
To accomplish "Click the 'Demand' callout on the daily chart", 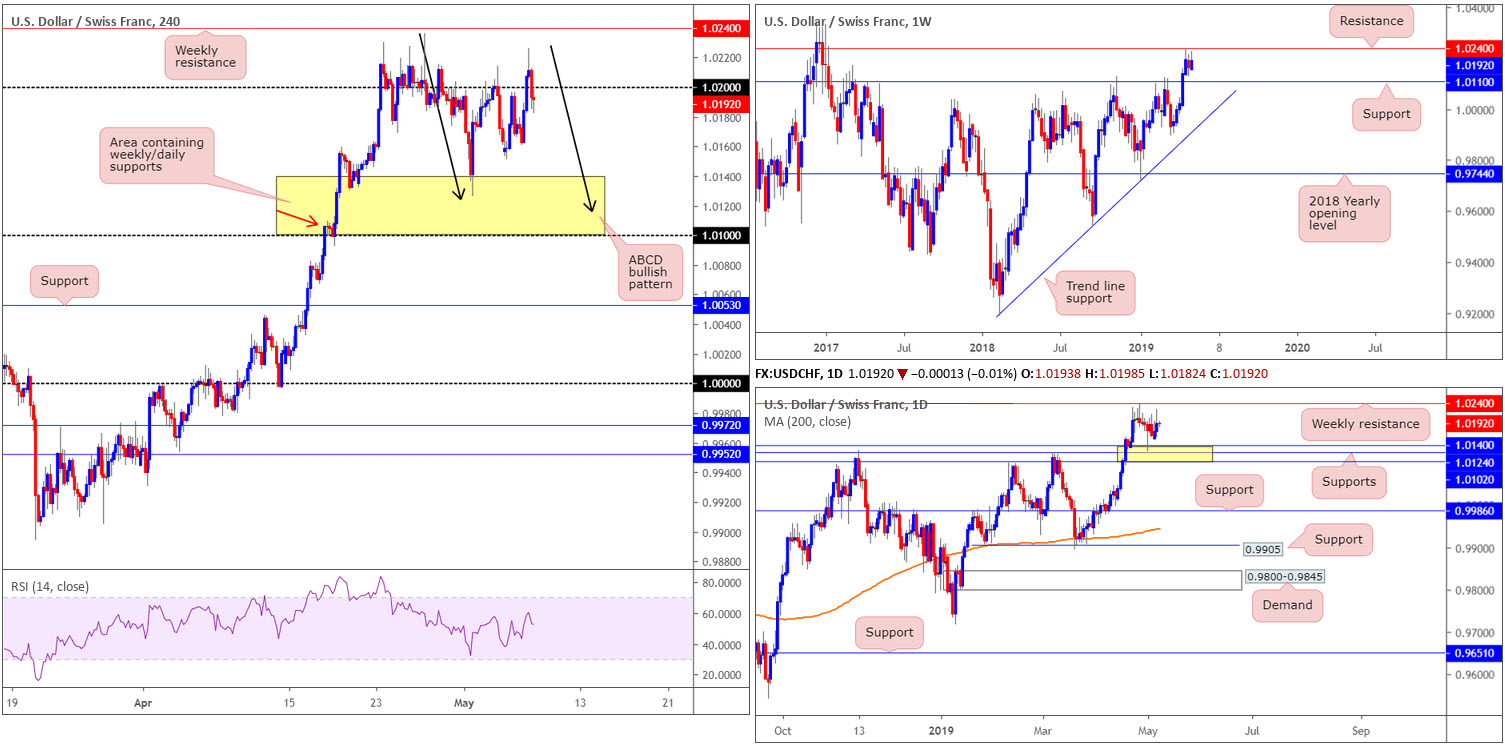I will 1287,605.
